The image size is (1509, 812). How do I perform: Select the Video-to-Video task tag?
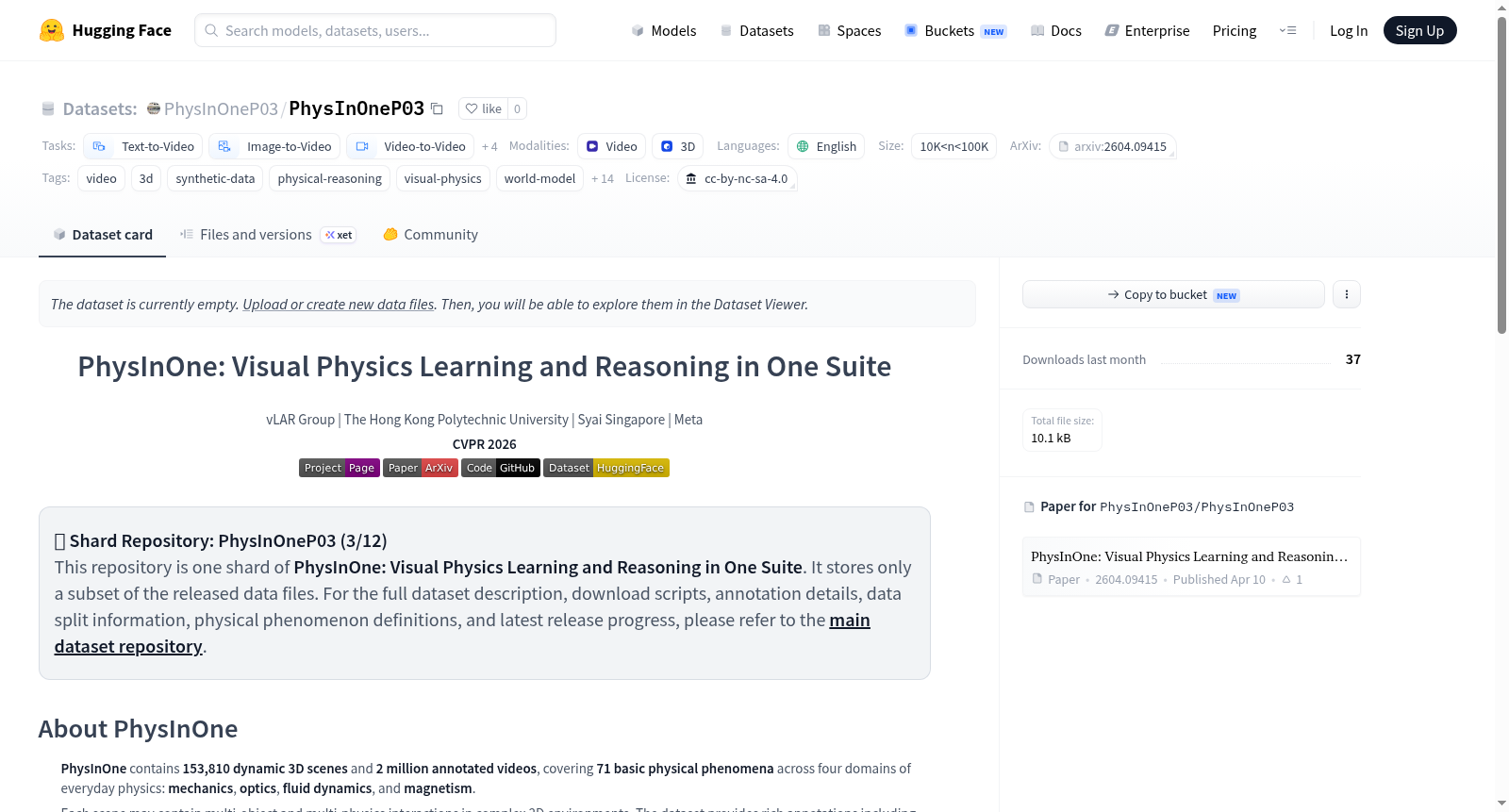410,146
